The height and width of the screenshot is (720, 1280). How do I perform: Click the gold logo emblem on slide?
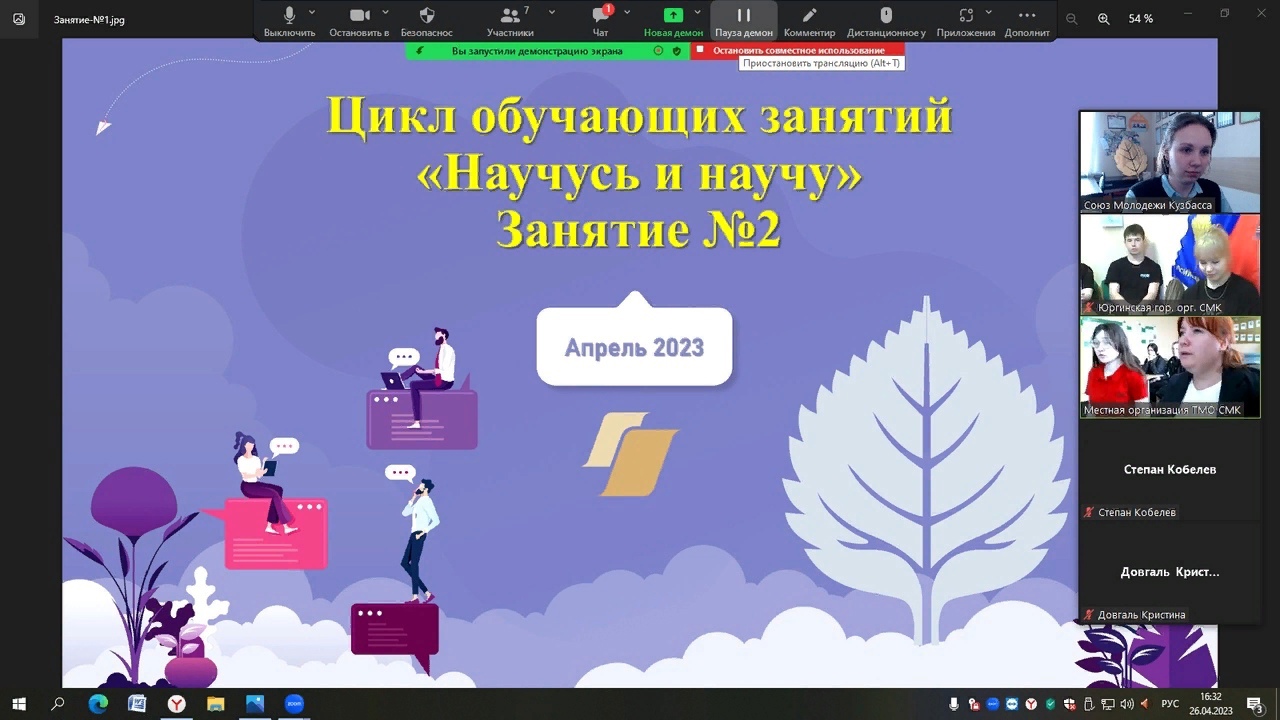630,454
